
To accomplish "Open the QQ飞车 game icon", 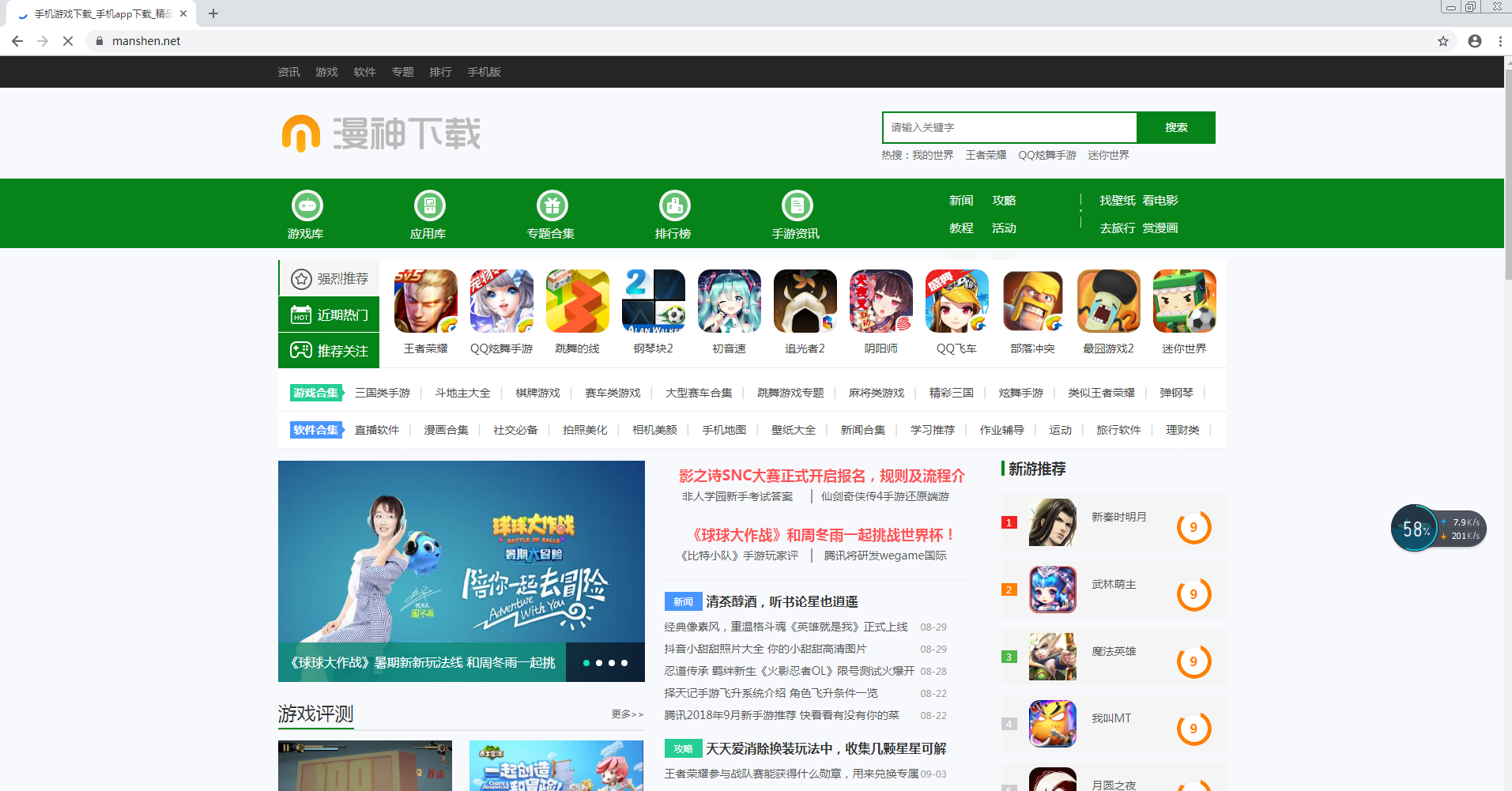I will (957, 301).
